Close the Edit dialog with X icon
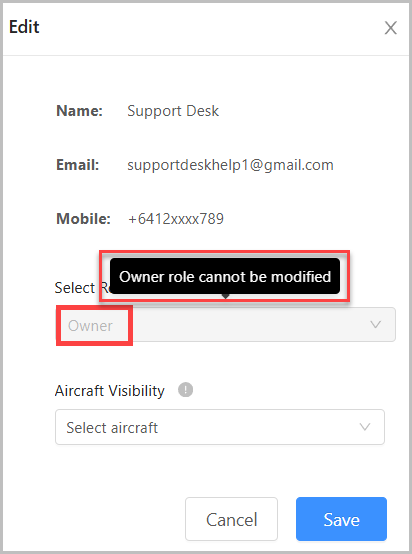 390,28
